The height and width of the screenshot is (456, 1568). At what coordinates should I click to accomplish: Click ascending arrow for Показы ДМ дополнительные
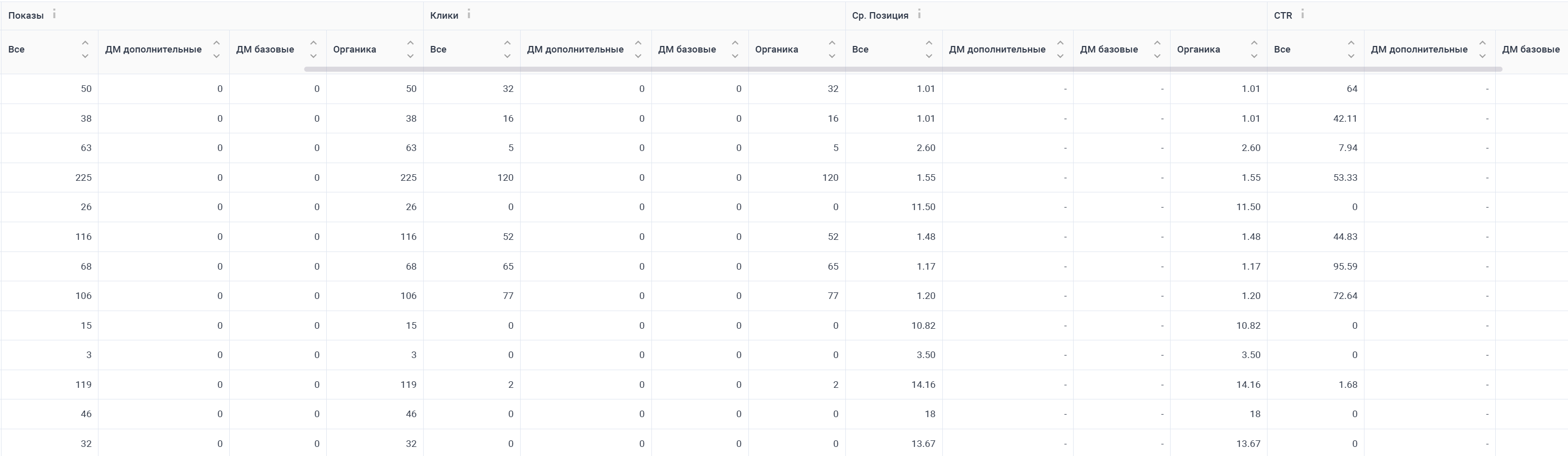[216, 43]
